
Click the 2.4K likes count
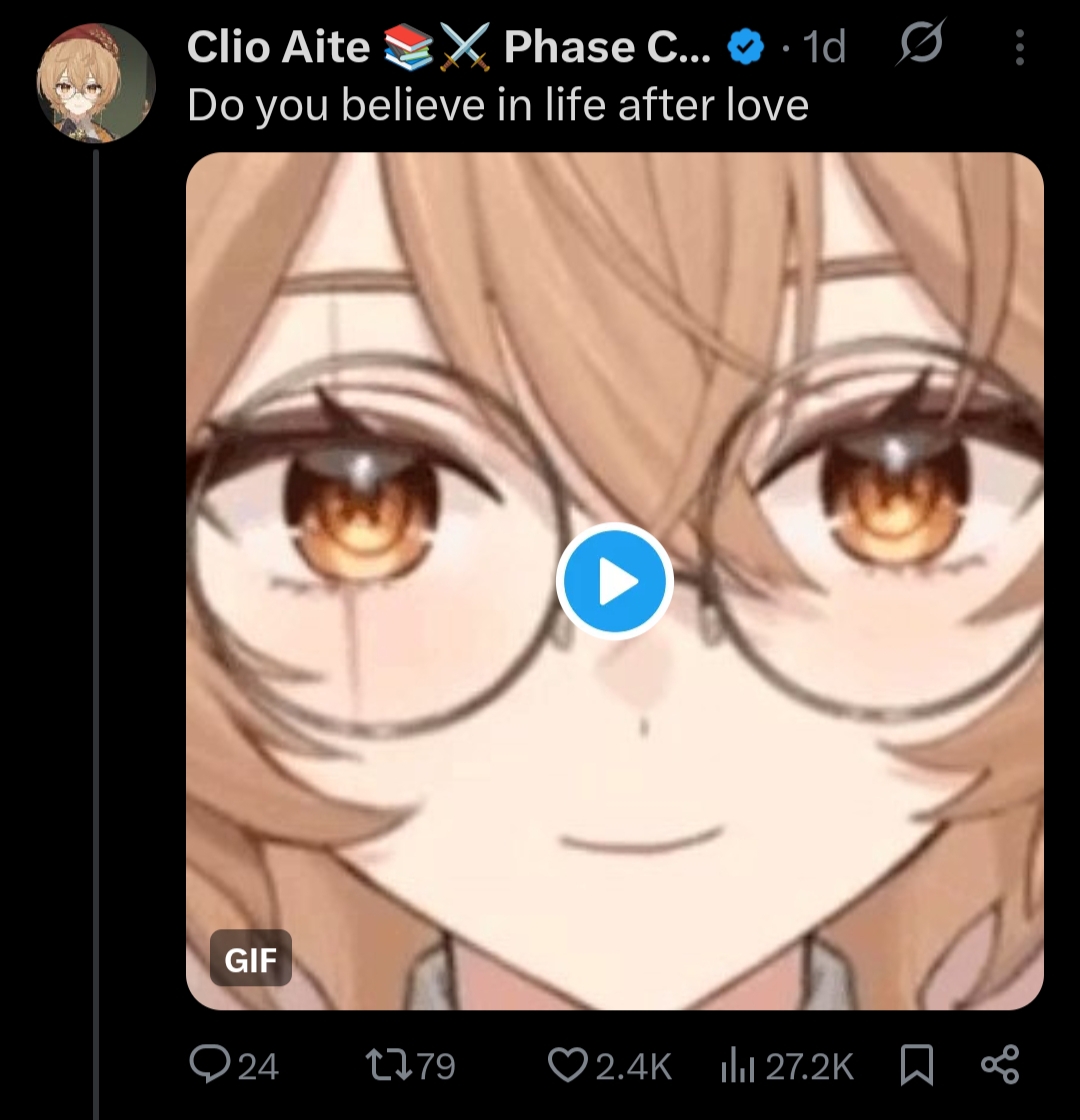pyautogui.click(x=634, y=1066)
